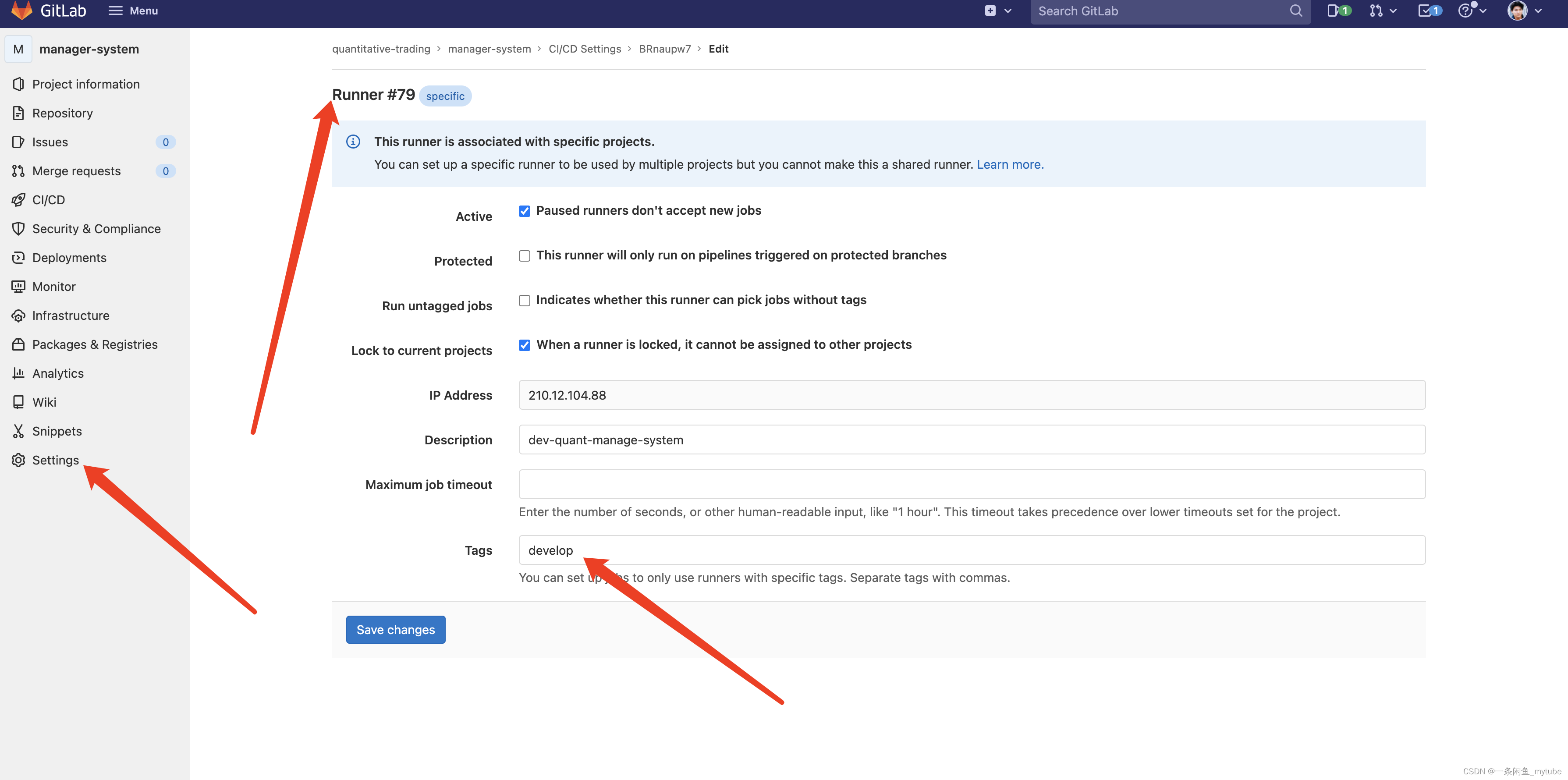
Task: Select Analytics in the sidebar
Action: [58, 373]
